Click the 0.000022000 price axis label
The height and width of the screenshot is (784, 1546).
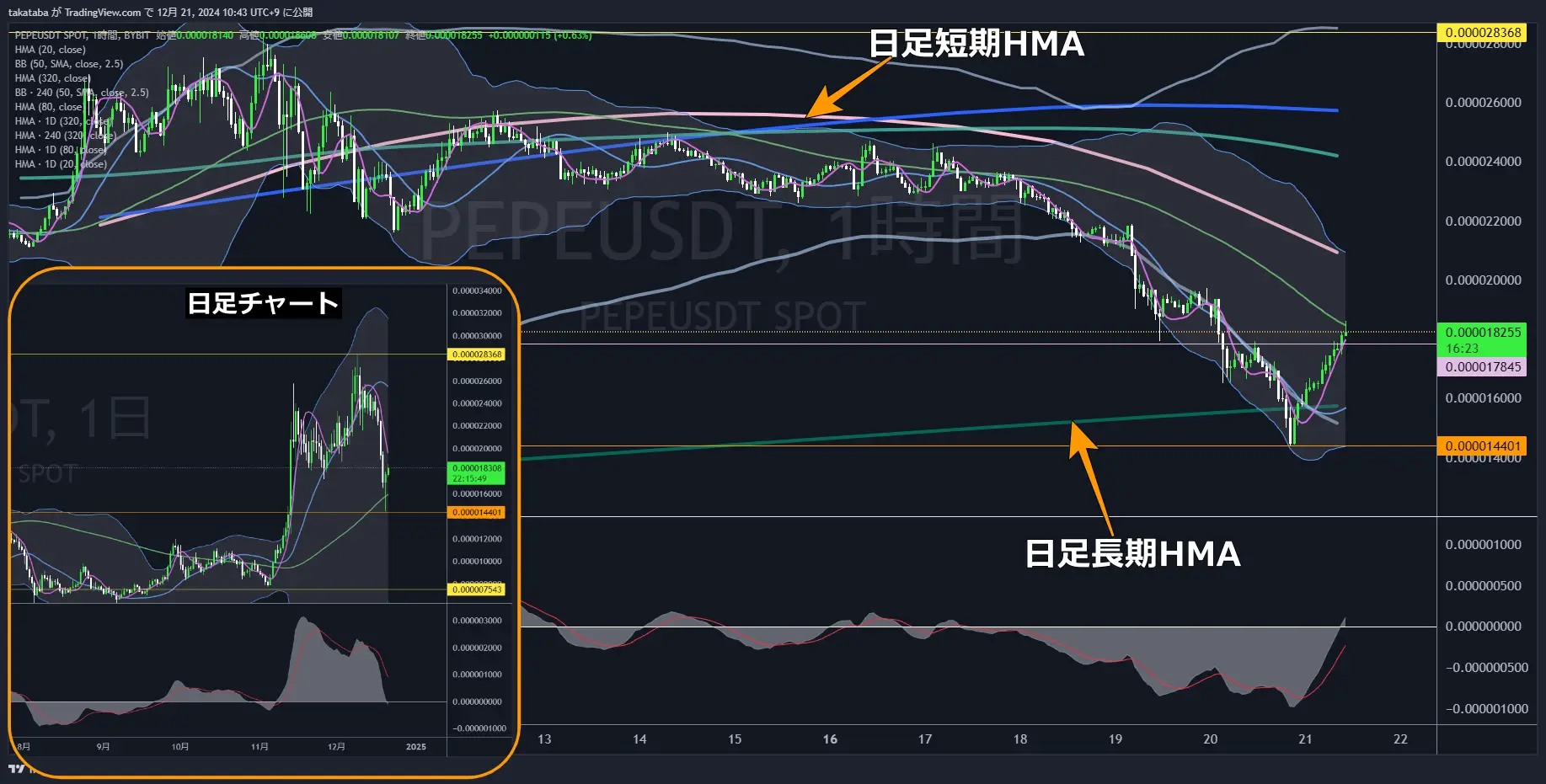coord(1483,221)
